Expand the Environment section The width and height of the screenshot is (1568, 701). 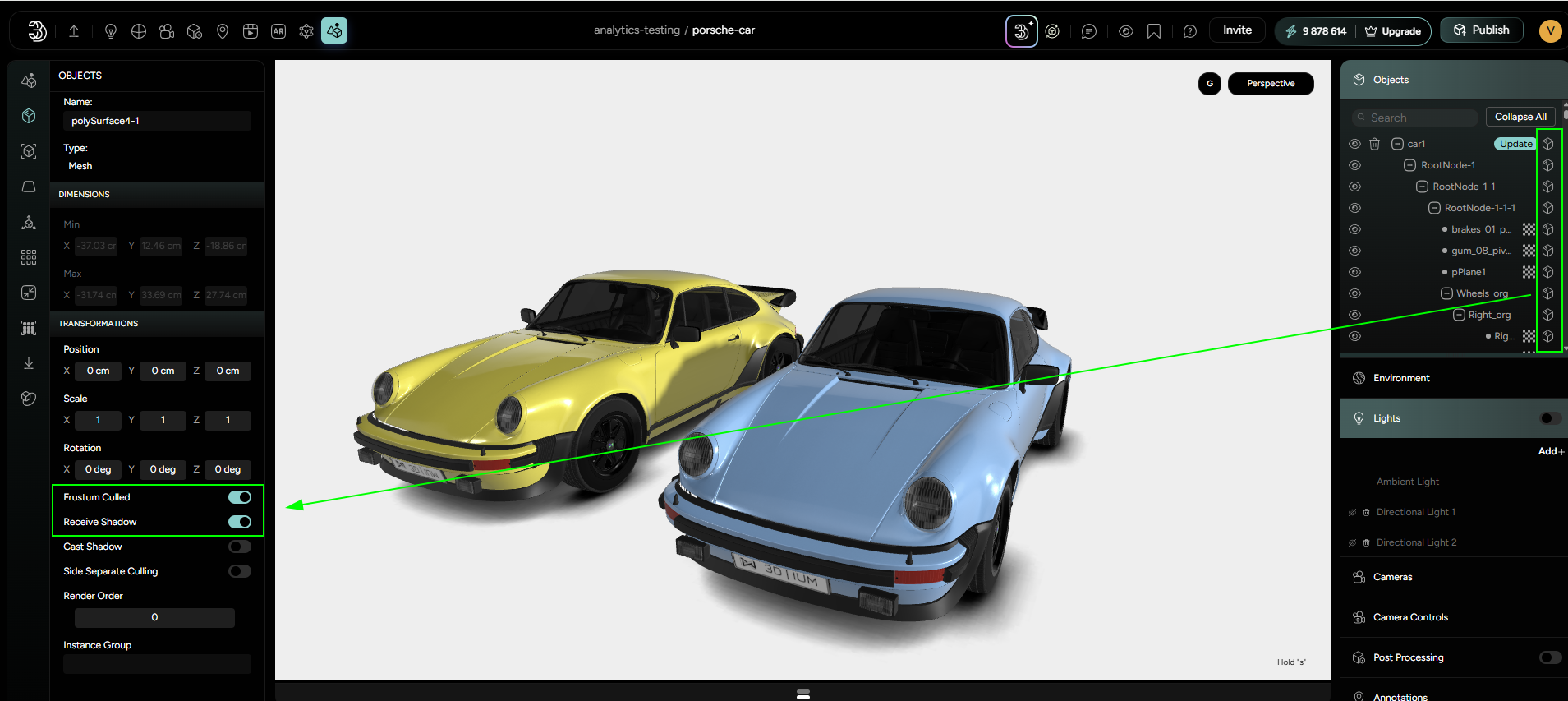(1401, 378)
